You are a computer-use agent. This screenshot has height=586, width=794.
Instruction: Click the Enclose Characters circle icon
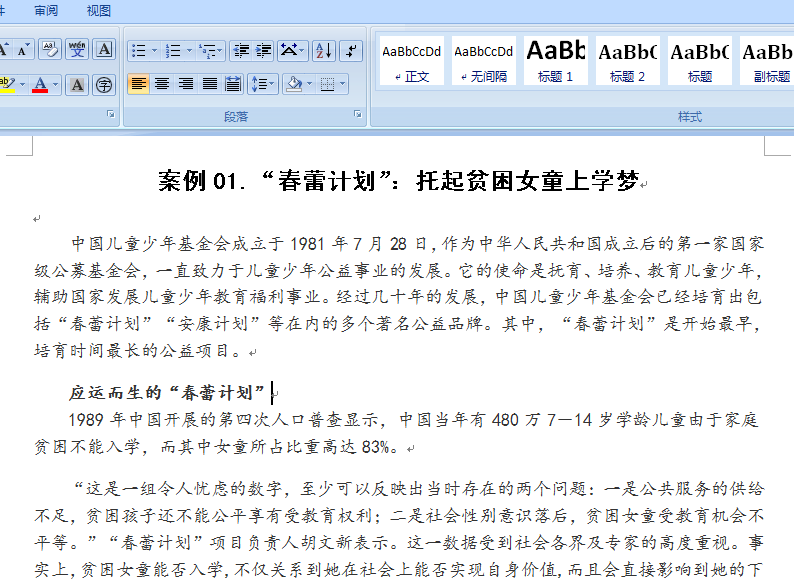click(x=104, y=84)
